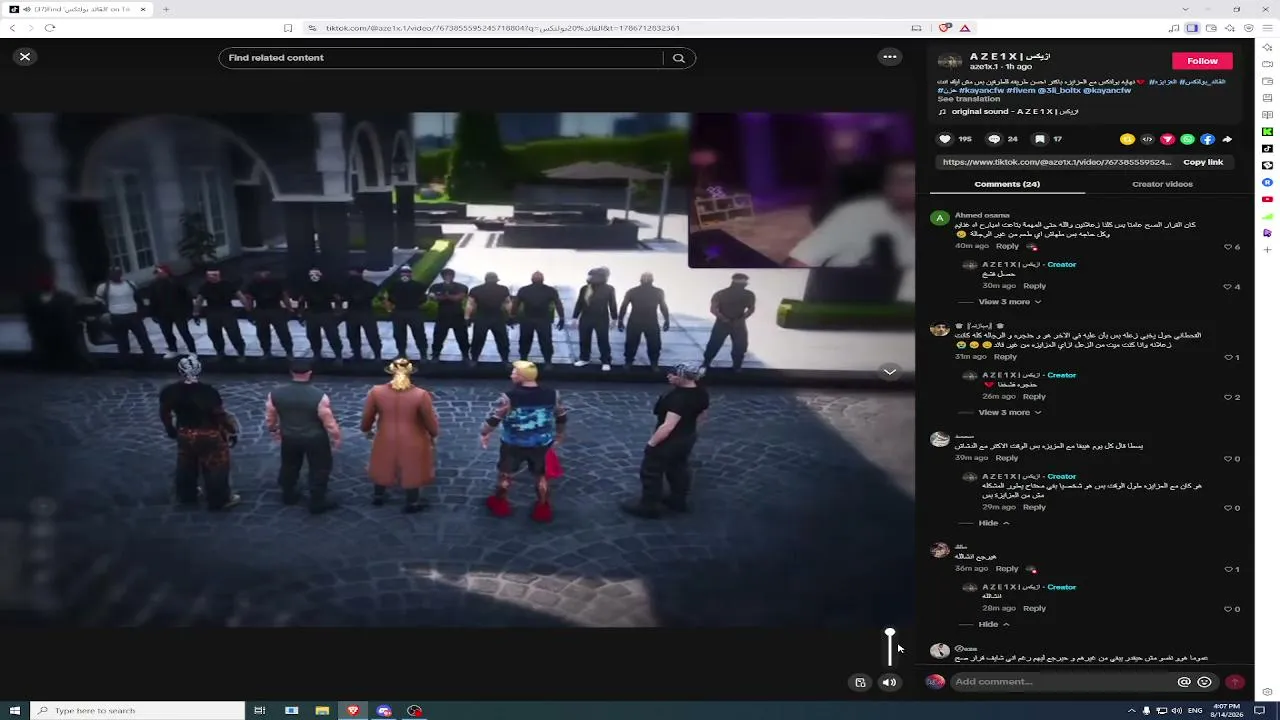
Task: Open more share options arrow
Action: coord(1227,139)
